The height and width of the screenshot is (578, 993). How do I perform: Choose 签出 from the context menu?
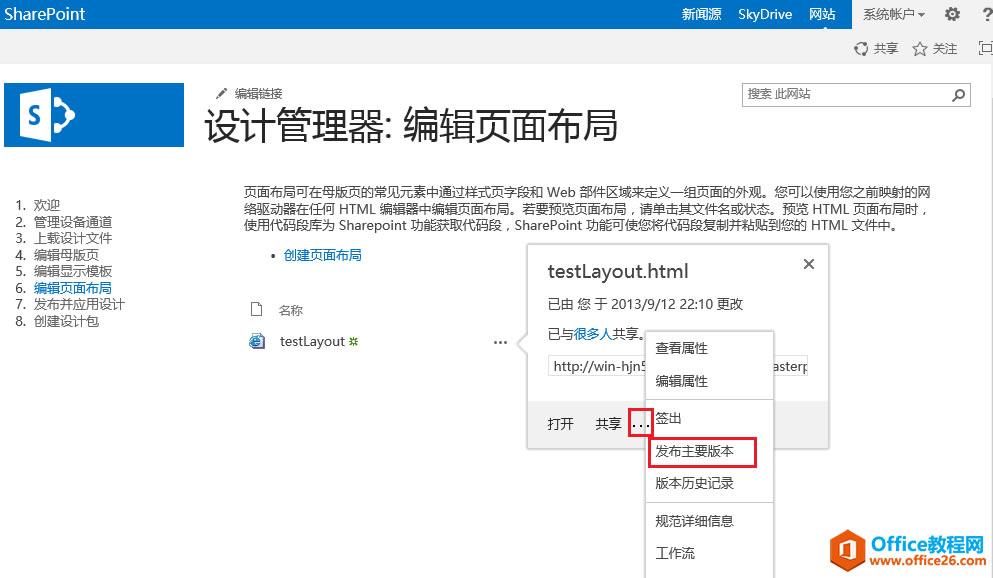tap(667, 418)
